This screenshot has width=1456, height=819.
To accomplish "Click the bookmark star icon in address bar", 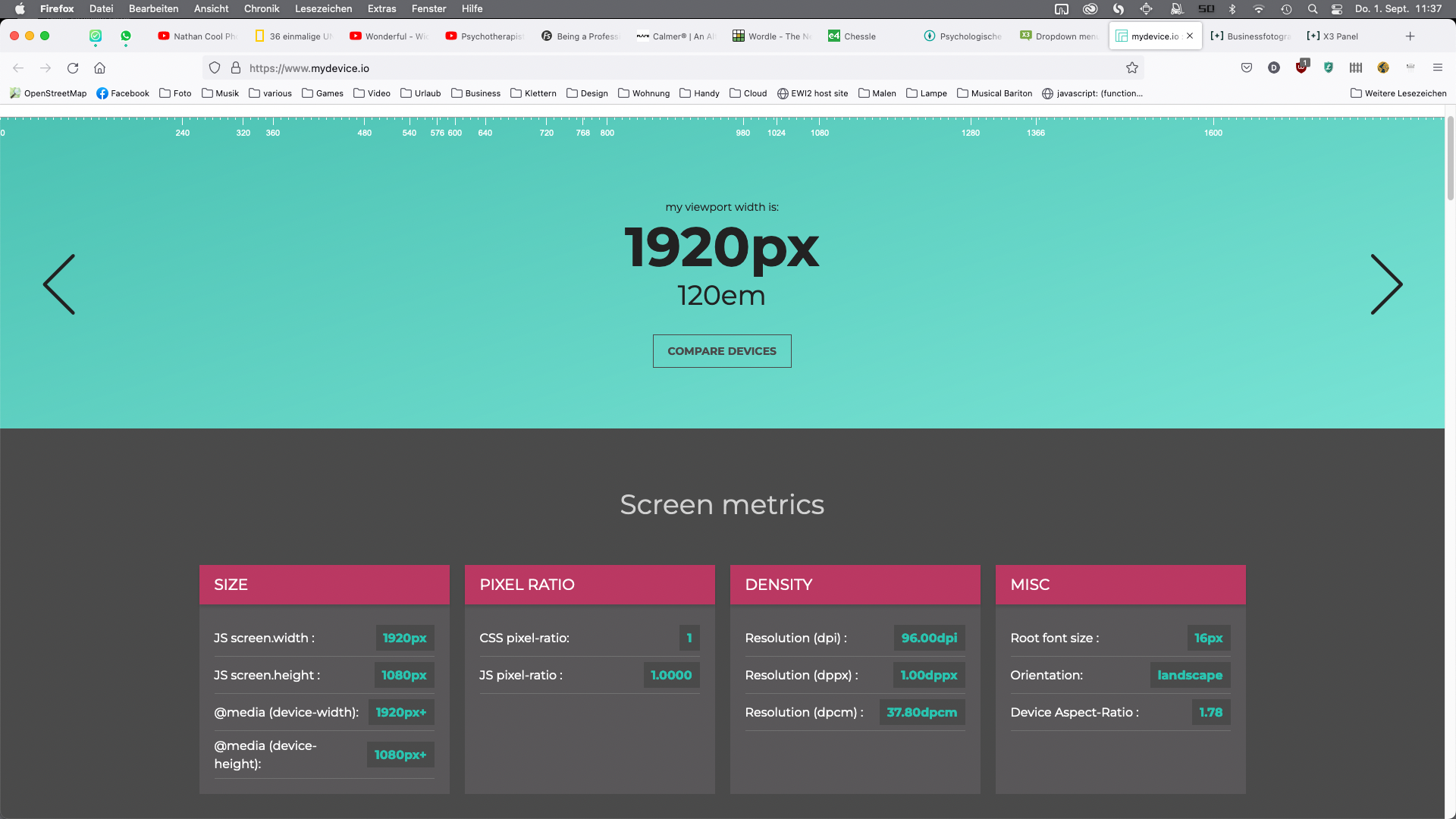I will coord(1132,68).
